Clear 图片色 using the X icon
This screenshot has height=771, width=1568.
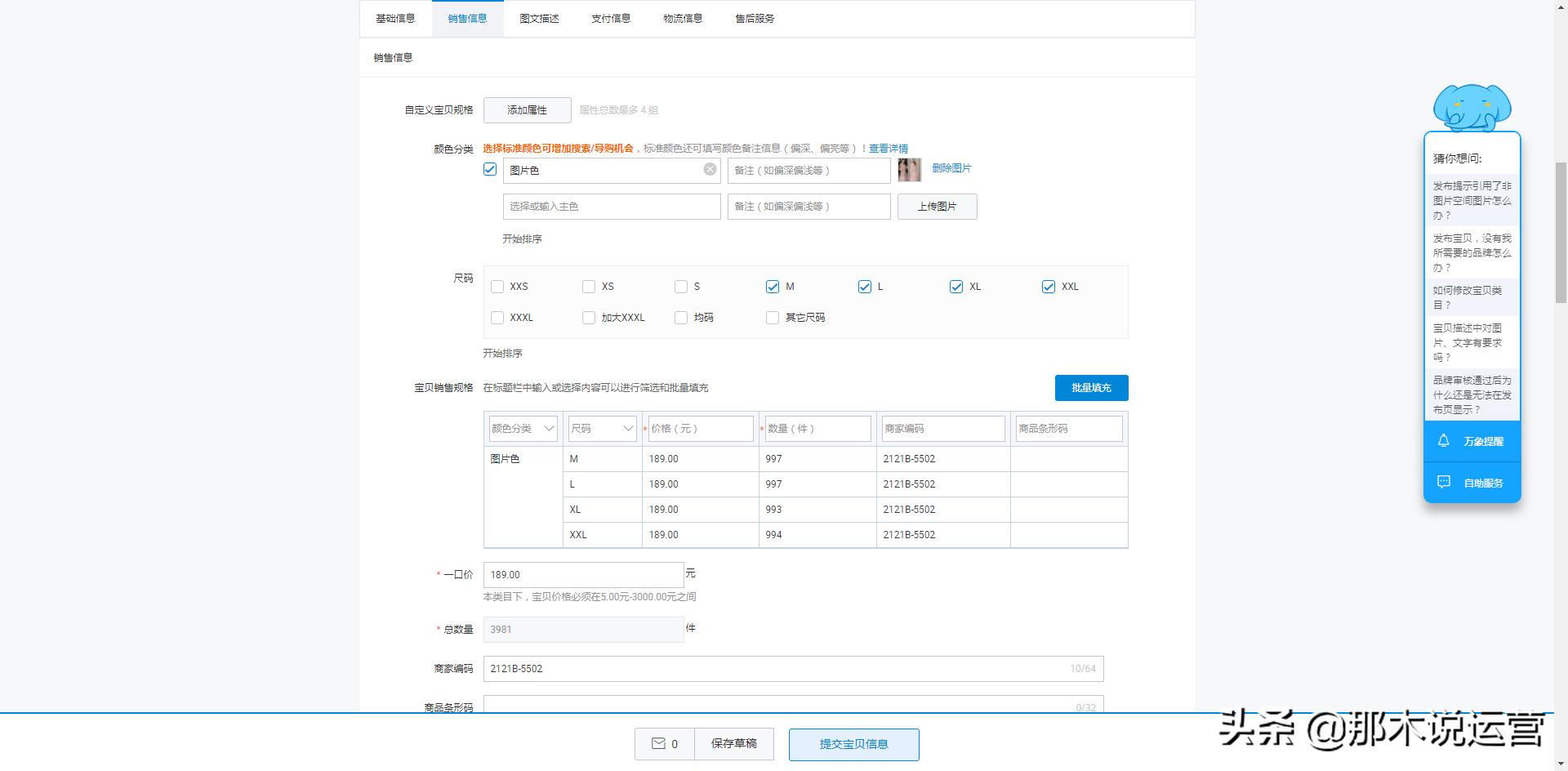point(709,170)
